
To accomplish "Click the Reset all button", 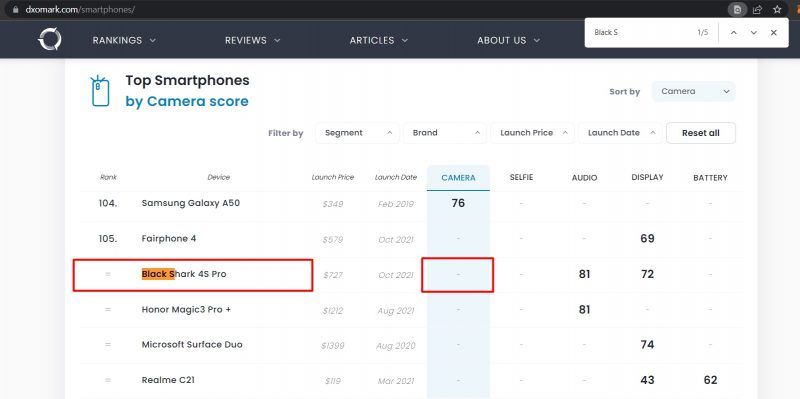I will point(701,133).
